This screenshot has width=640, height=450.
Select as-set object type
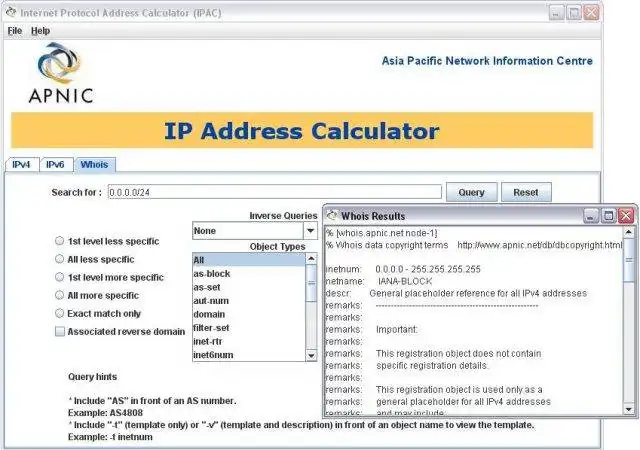click(x=249, y=287)
